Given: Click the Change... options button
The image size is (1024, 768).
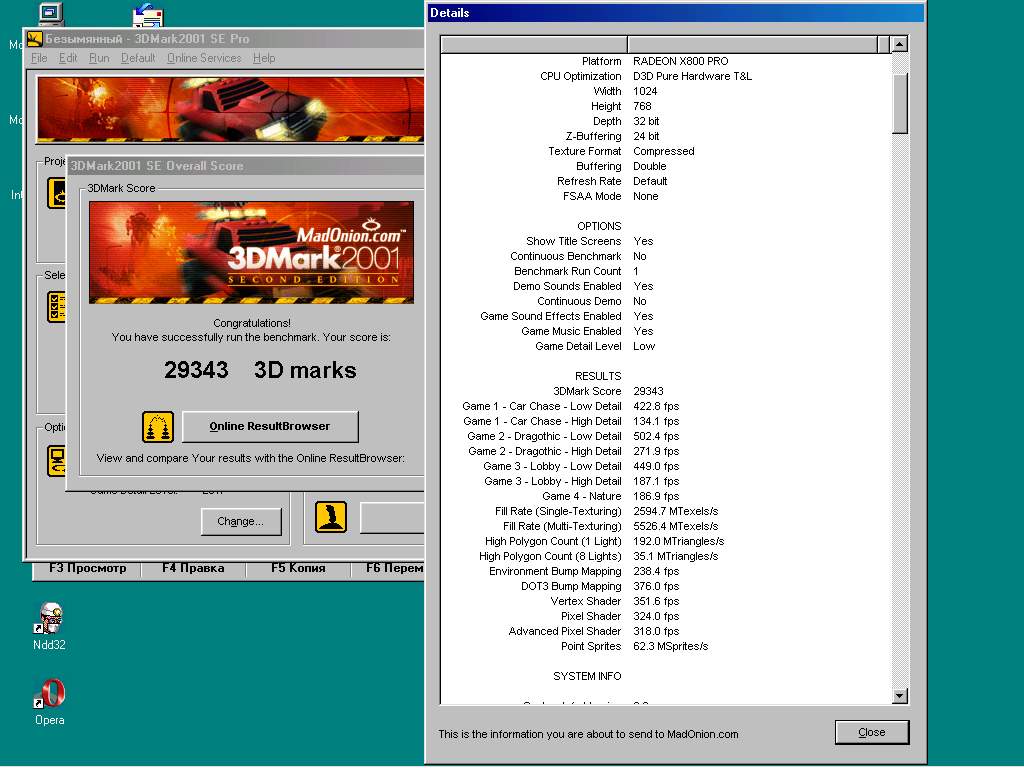Looking at the screenshot, I should (x=241, y=521).
